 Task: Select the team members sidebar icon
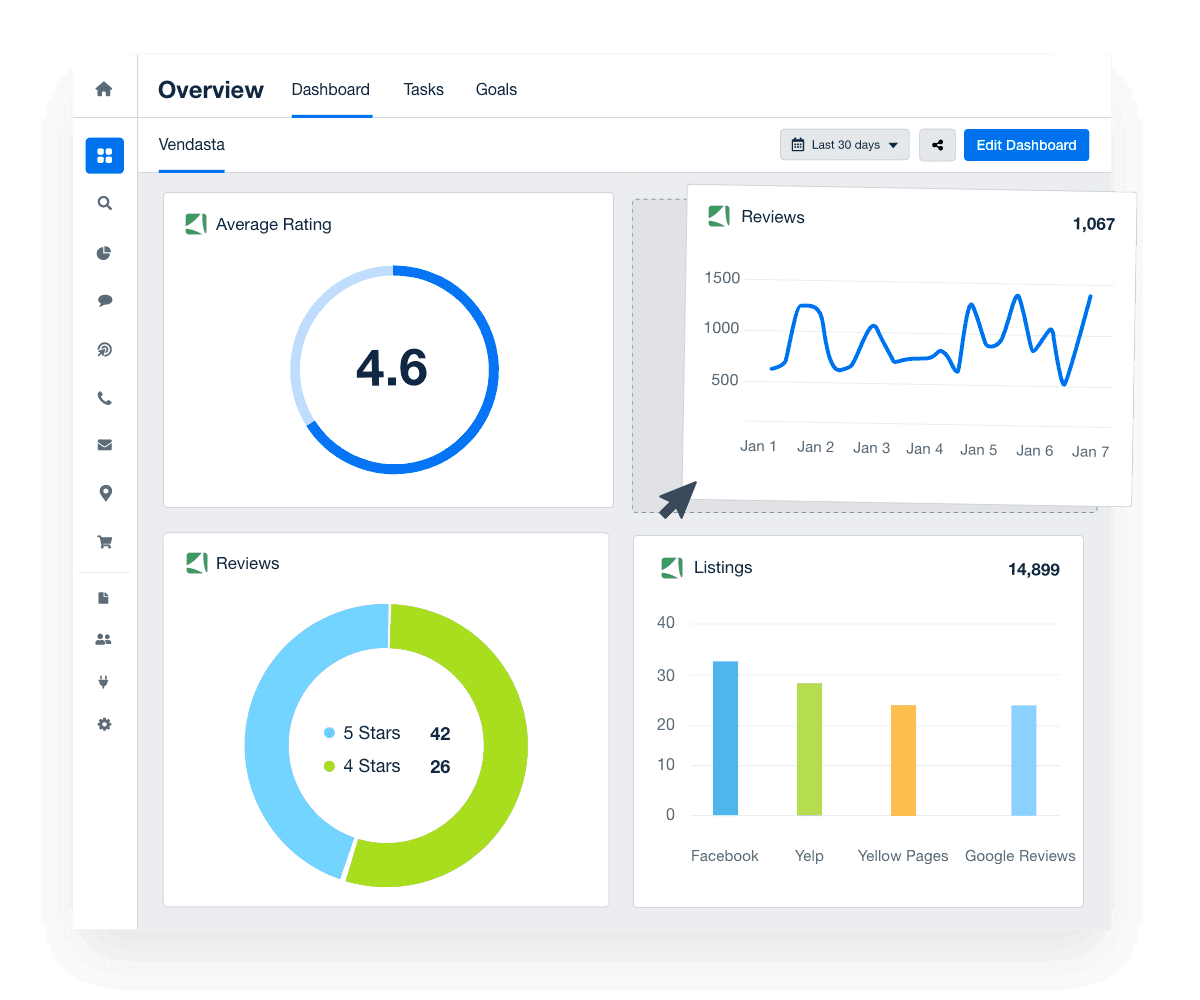(x=104, y=638)
